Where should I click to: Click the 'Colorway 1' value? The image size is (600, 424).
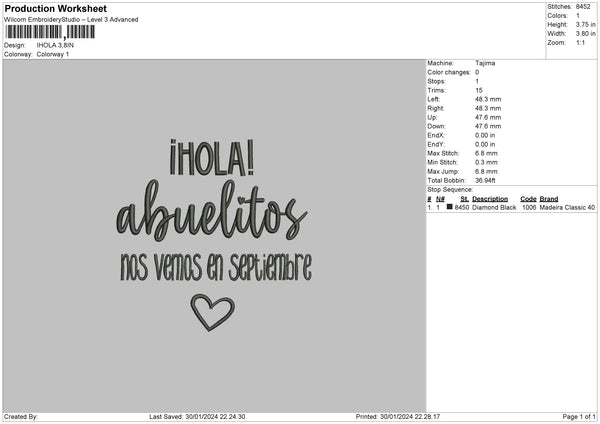pos(53,54)
